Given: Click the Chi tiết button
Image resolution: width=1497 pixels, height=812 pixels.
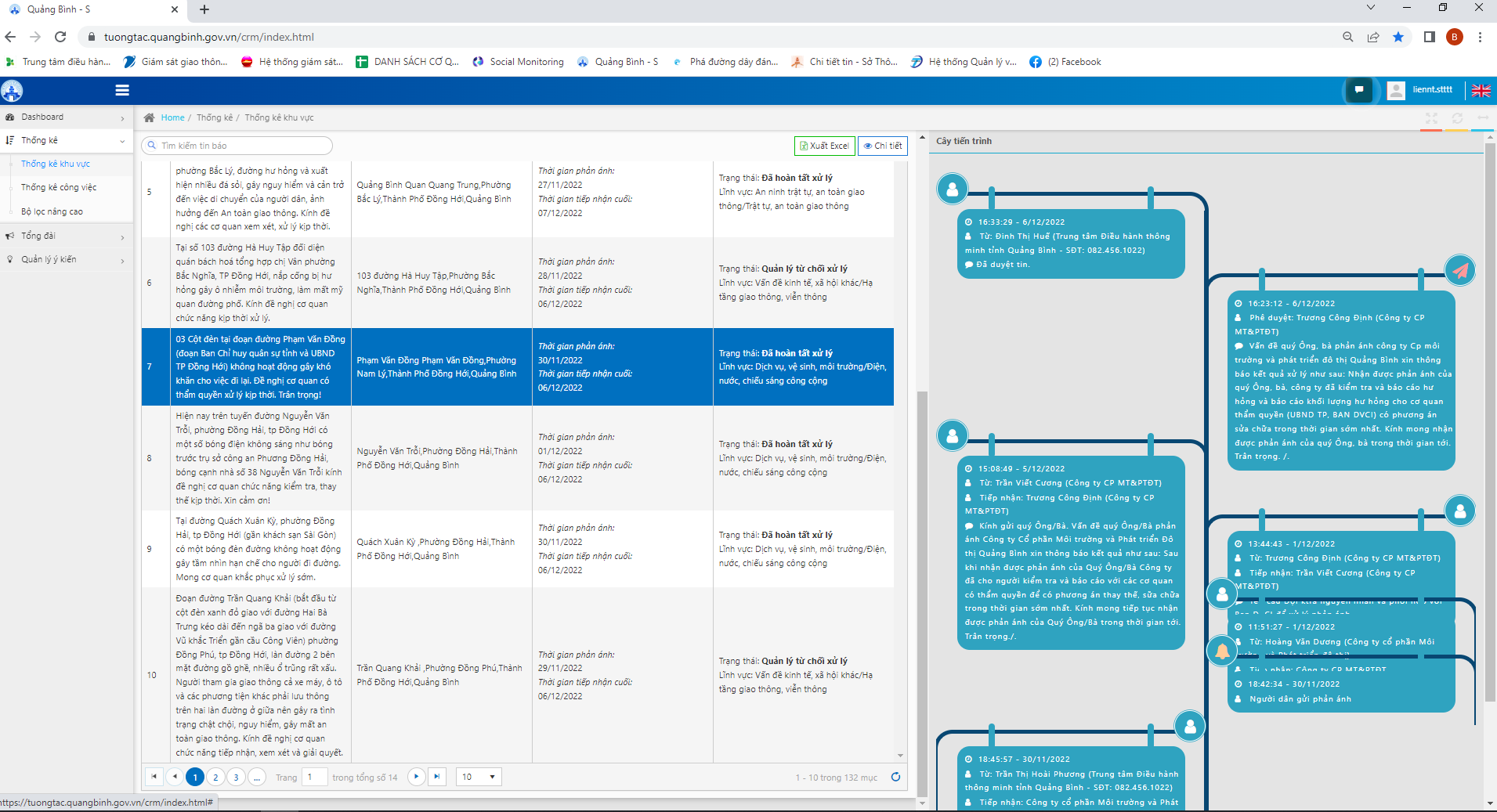Looking at the screenshot, I should click(883, 146).
